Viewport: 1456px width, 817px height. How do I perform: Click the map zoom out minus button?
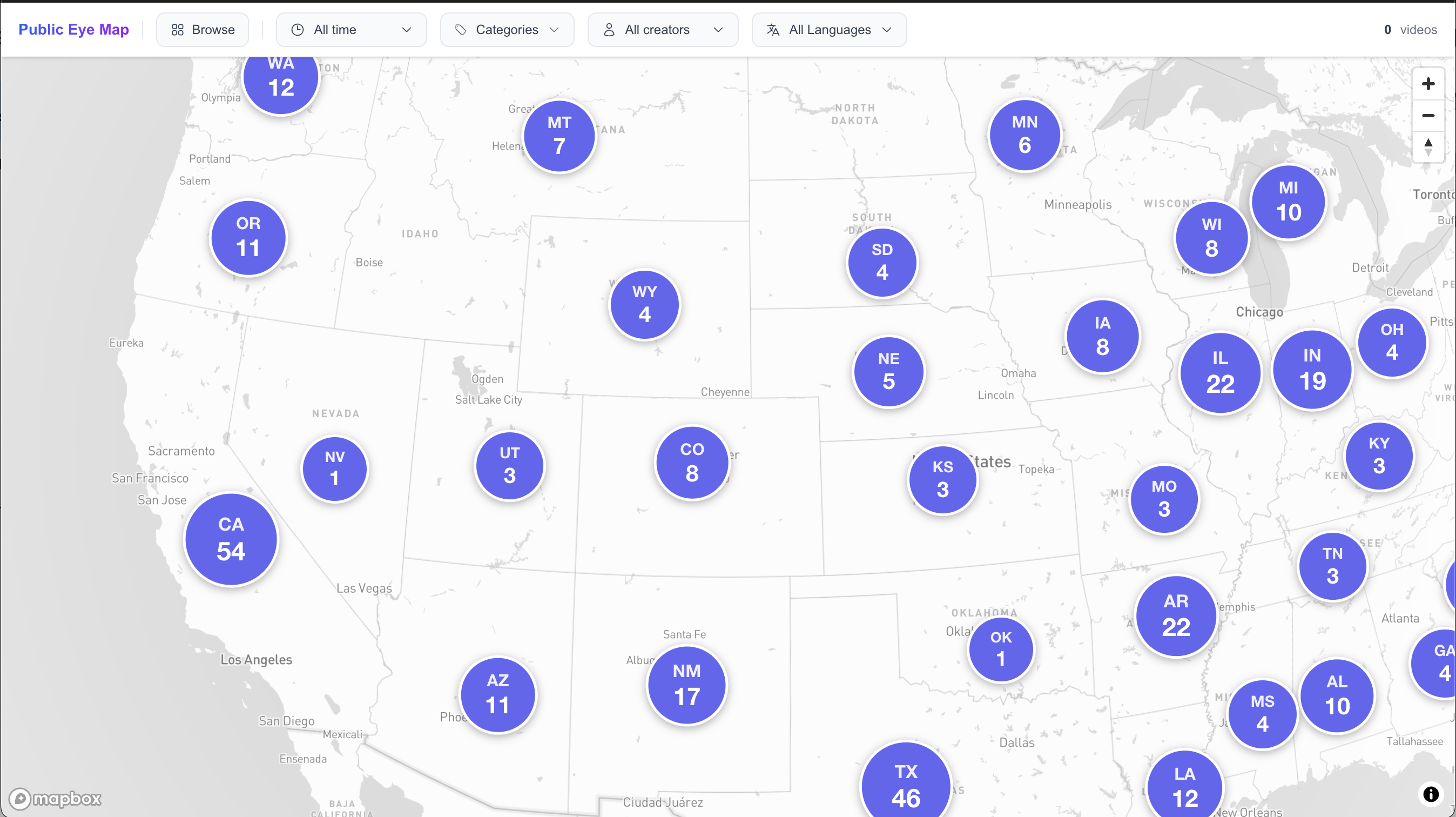click(1428, 116)
